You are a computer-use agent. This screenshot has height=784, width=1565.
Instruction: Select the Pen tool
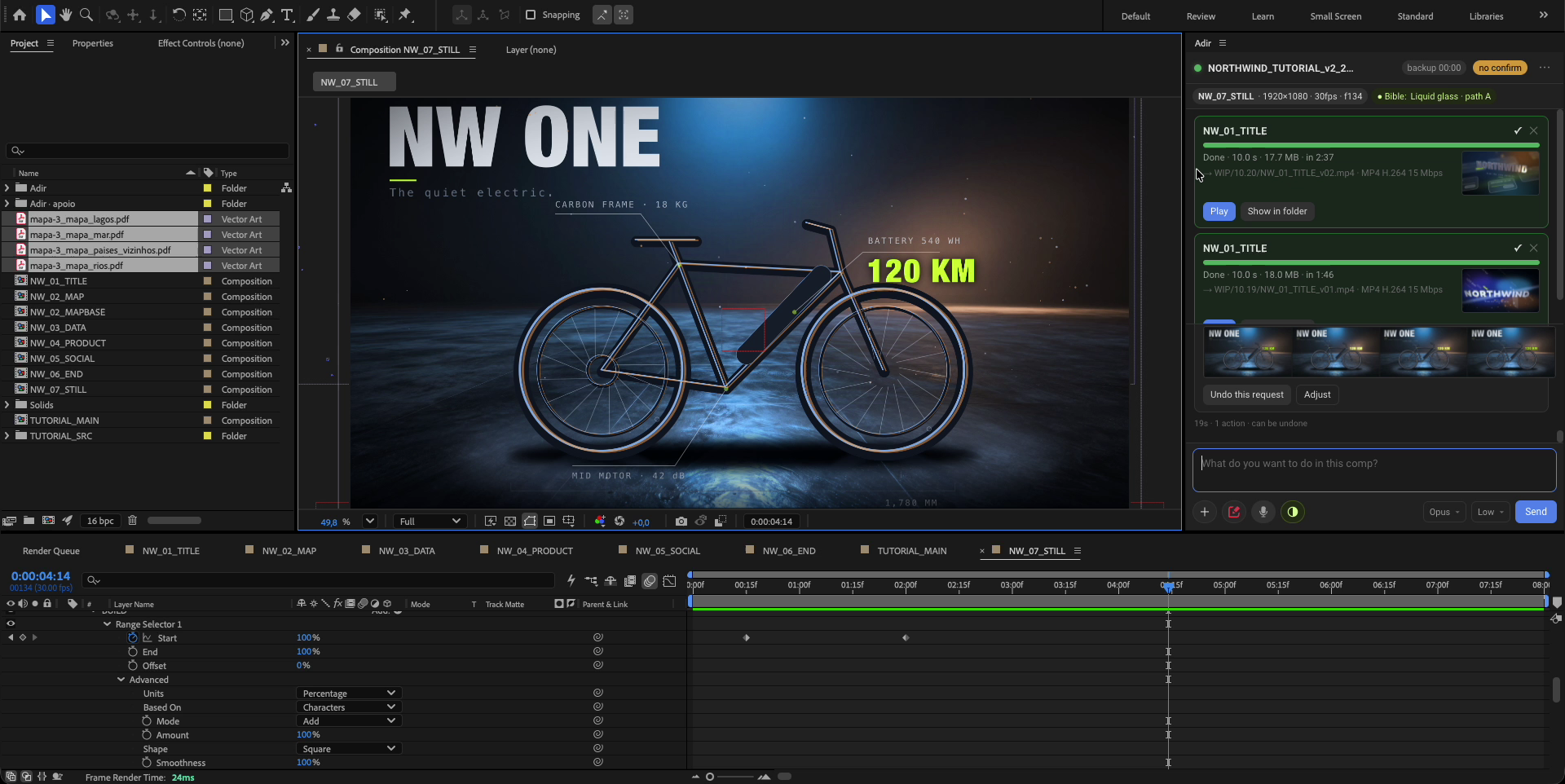click(267, 15)
